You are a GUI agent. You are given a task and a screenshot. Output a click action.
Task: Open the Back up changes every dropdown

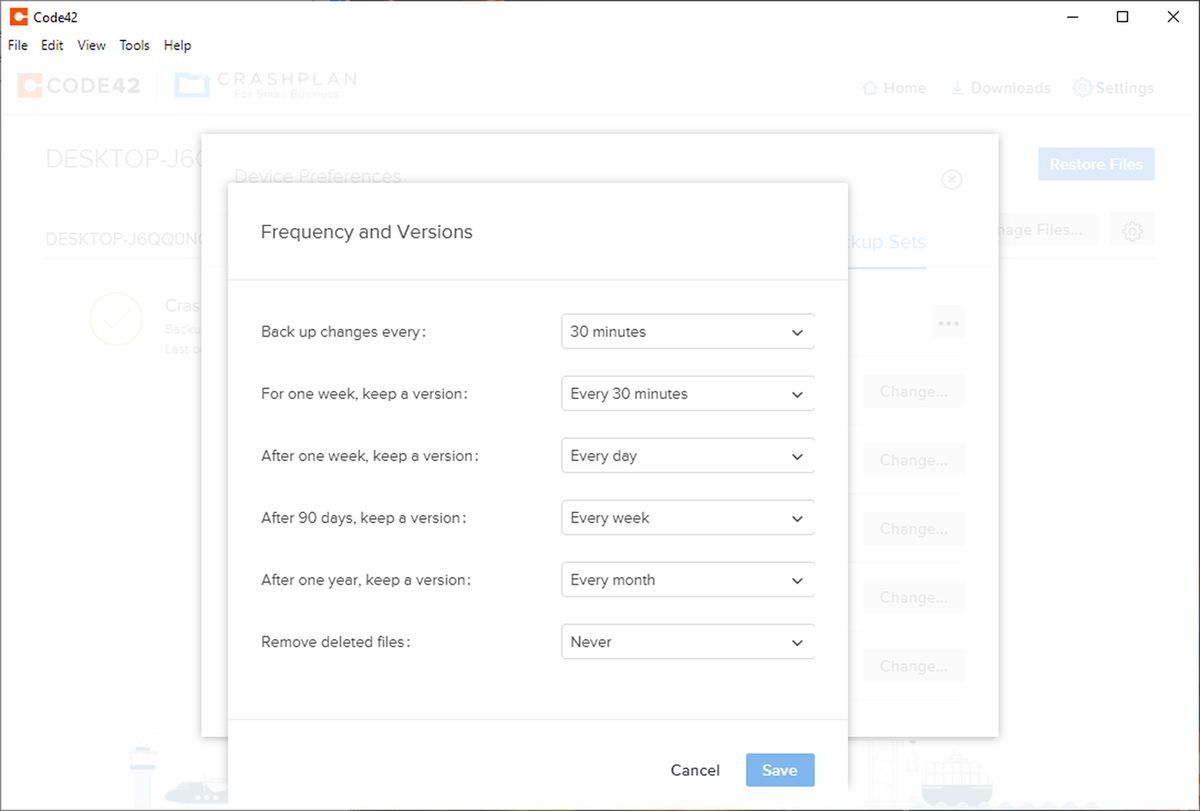(x=687, y=331)
